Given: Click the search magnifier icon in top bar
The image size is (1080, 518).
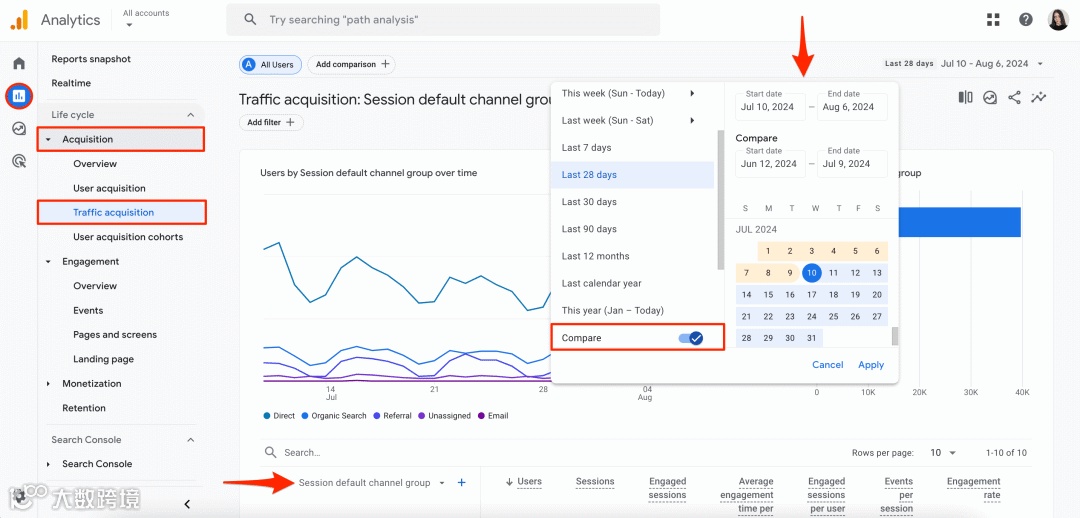Looking at the screenshot, I should tap(251, 20).
